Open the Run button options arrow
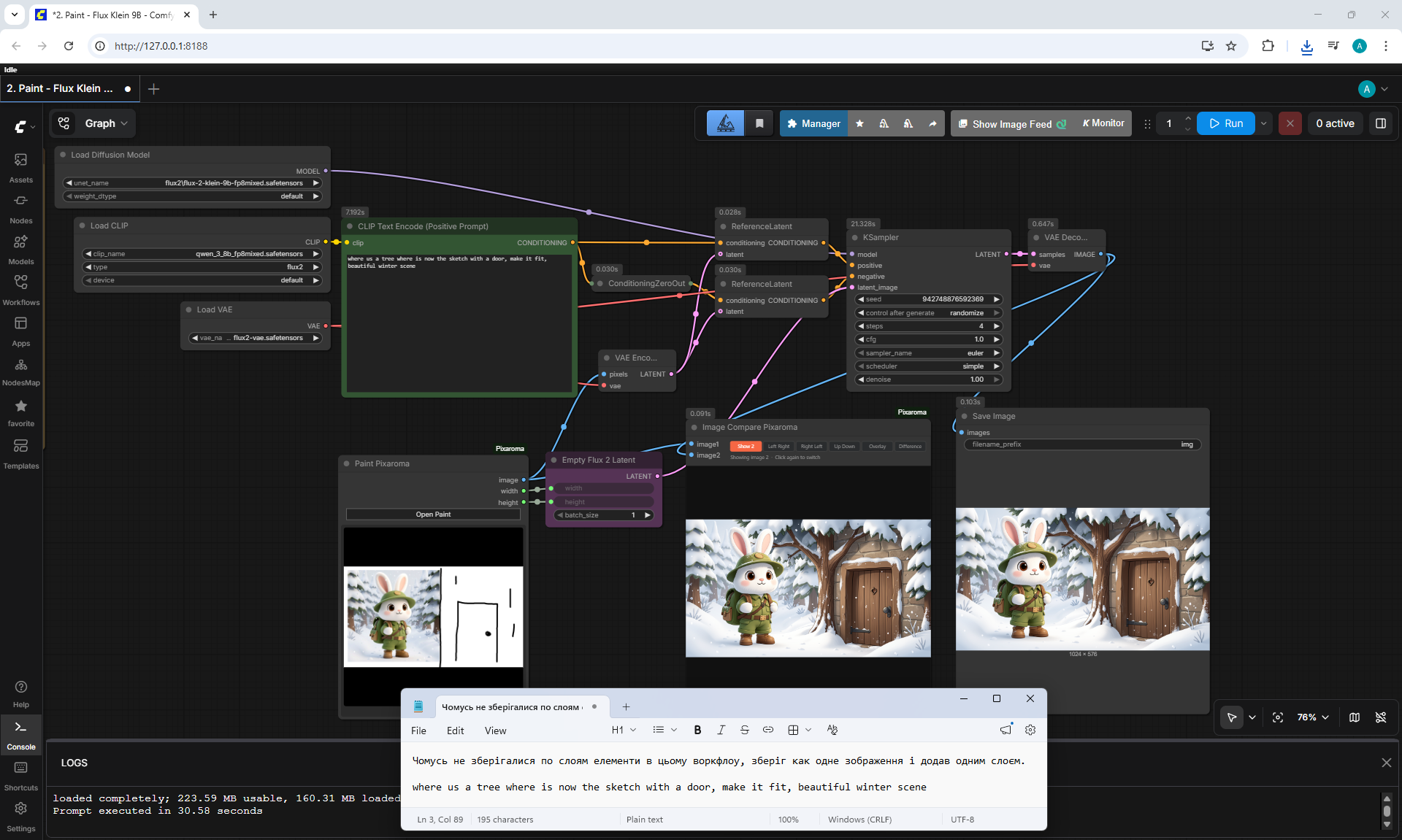 point(1263,123)
